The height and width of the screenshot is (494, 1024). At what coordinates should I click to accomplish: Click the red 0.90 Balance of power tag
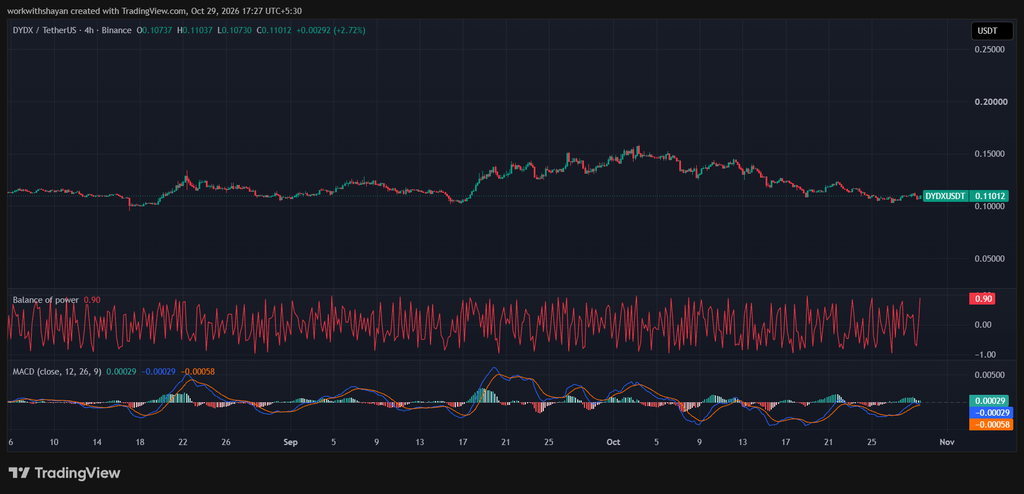[984, 299]
